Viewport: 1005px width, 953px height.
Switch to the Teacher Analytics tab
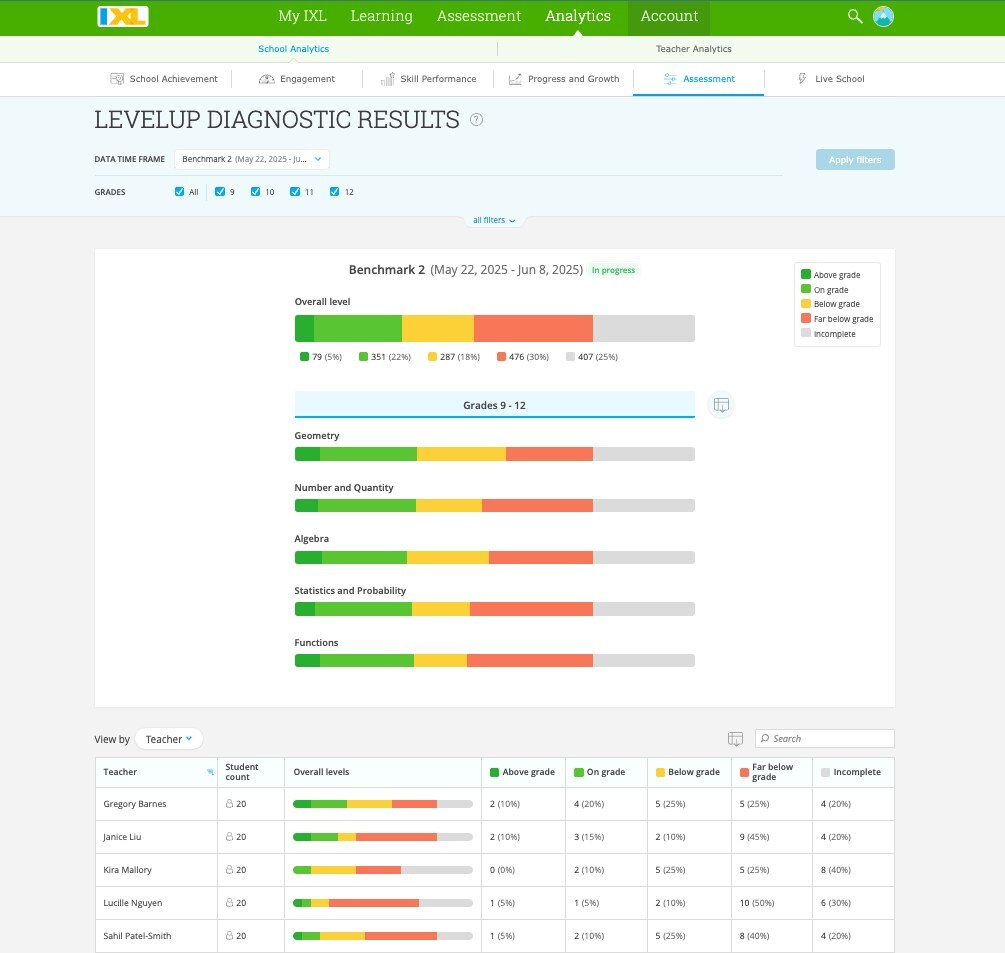693,49
